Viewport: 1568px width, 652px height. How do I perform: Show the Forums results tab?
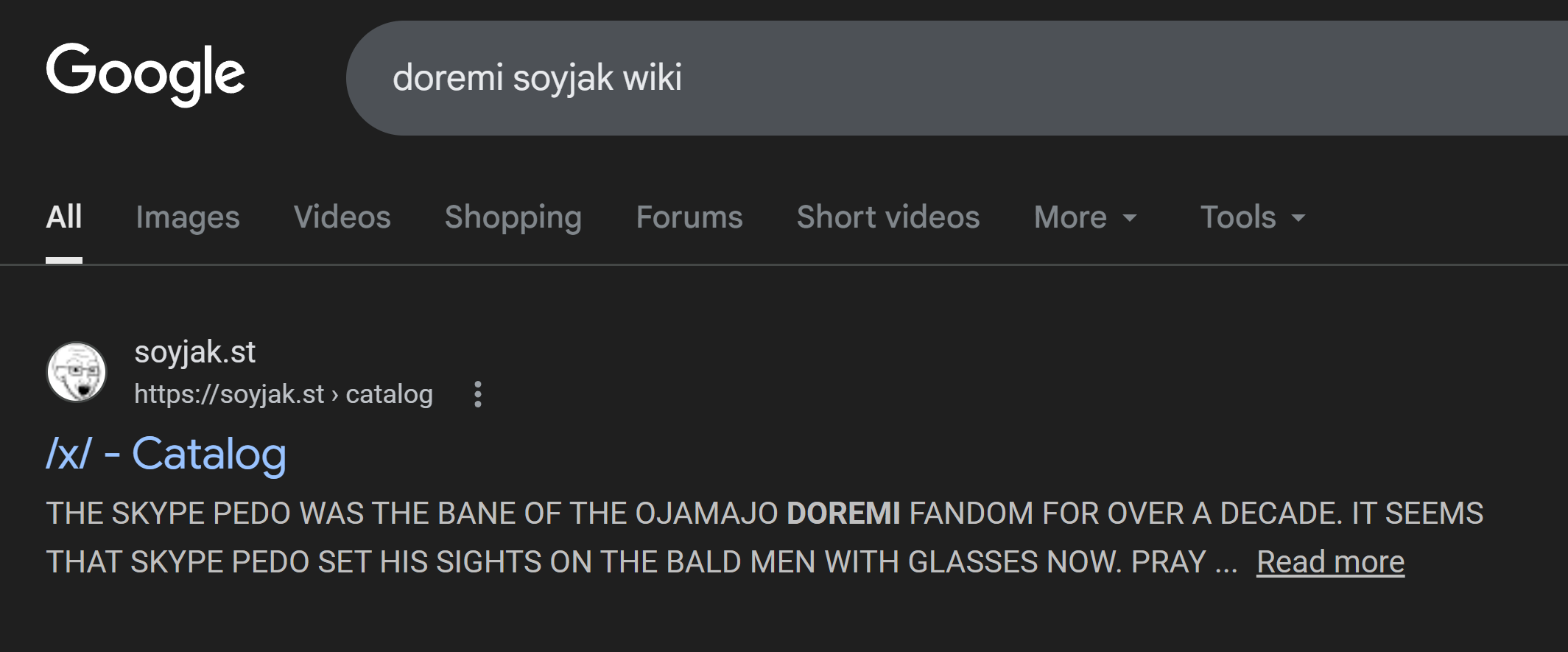[x=689, y=217]
